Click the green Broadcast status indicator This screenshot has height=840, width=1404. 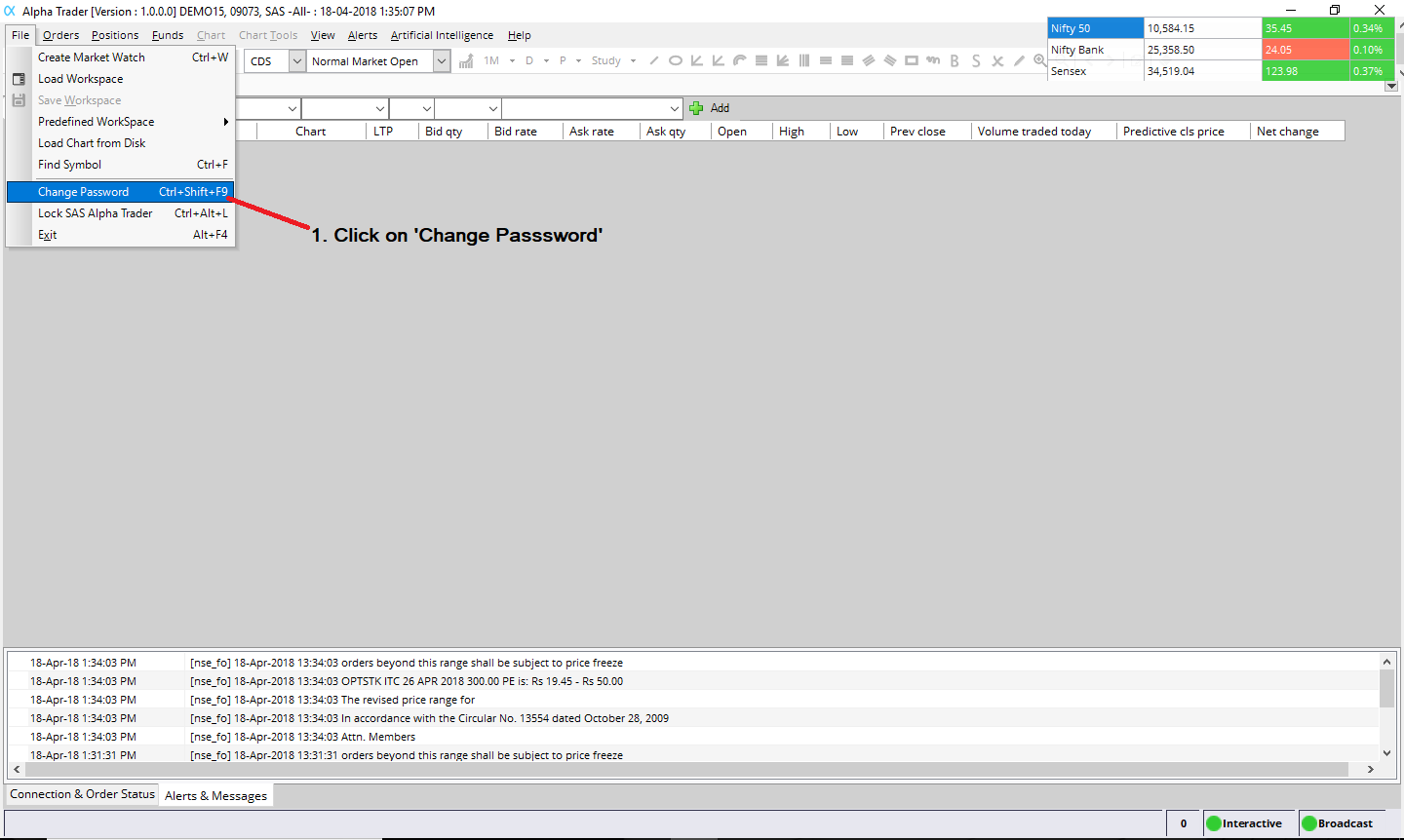pos(1309,823)
